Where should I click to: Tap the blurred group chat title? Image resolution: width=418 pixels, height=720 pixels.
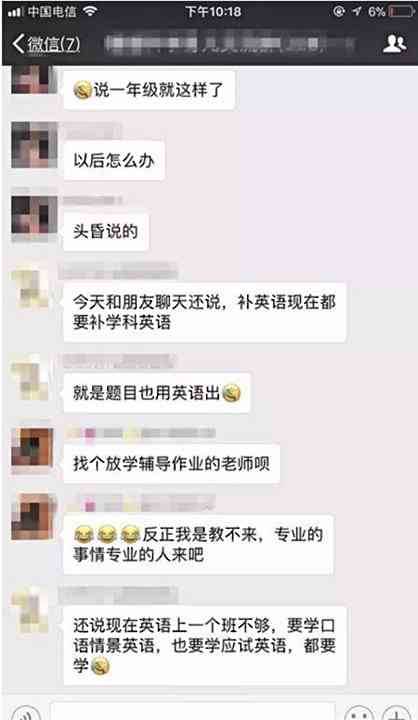pos(229,44)
